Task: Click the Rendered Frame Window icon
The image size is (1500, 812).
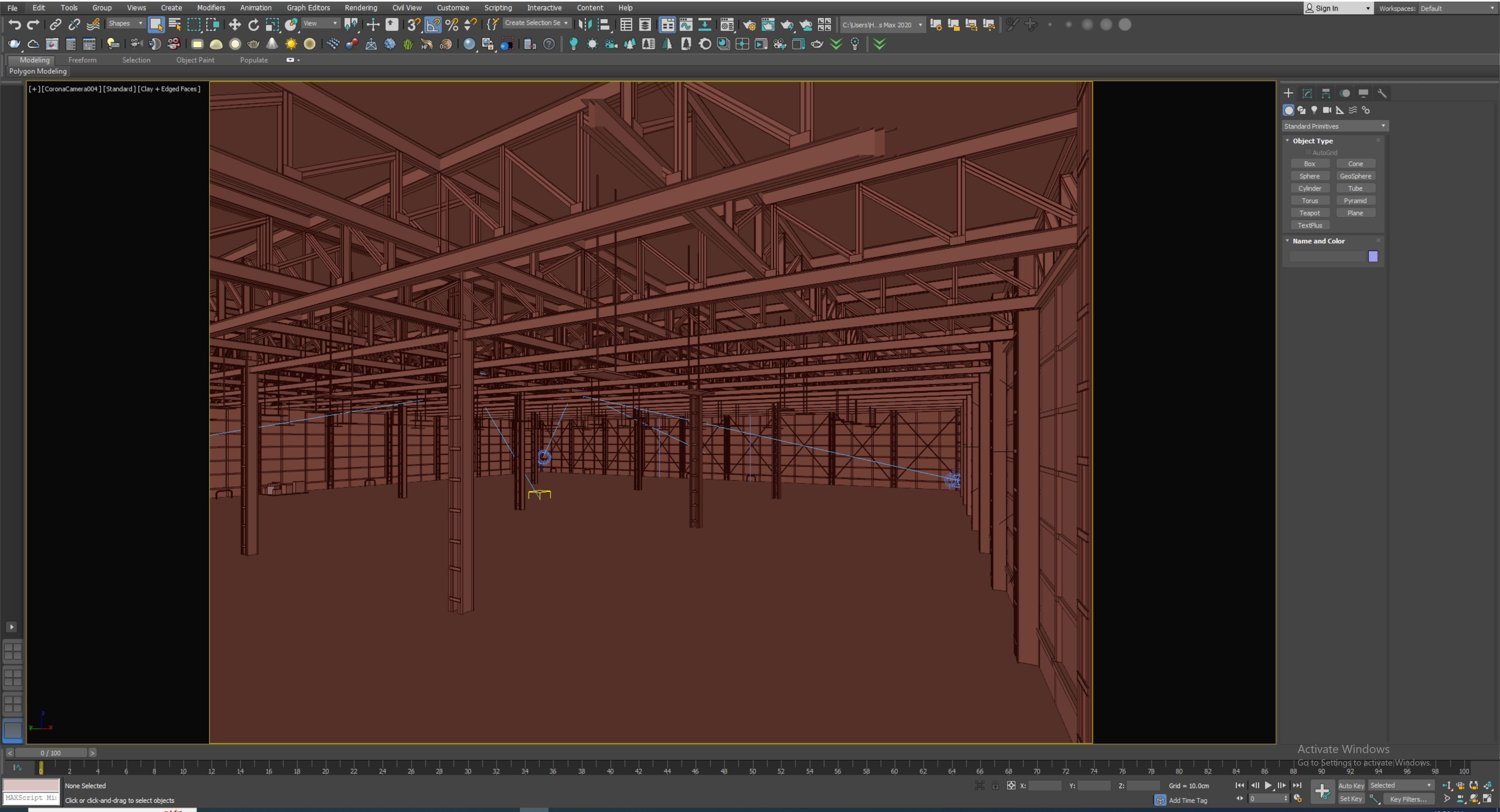Action: click(x=768, y=25)
